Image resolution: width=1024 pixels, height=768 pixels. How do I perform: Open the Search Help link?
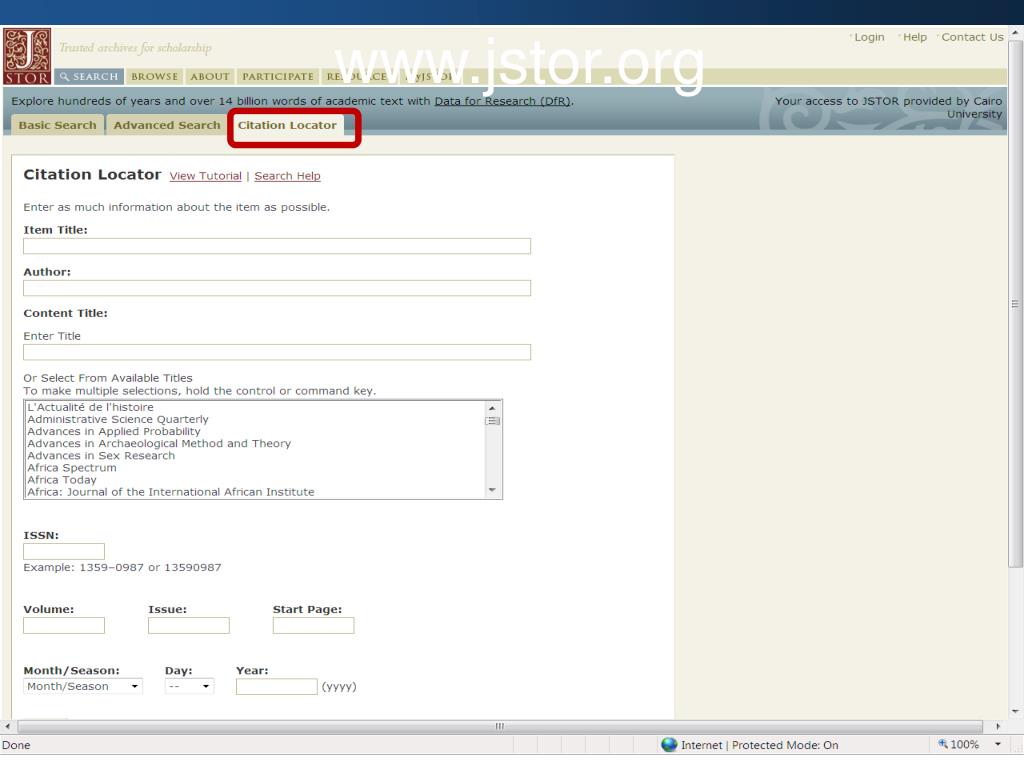(x=287, y=176)
